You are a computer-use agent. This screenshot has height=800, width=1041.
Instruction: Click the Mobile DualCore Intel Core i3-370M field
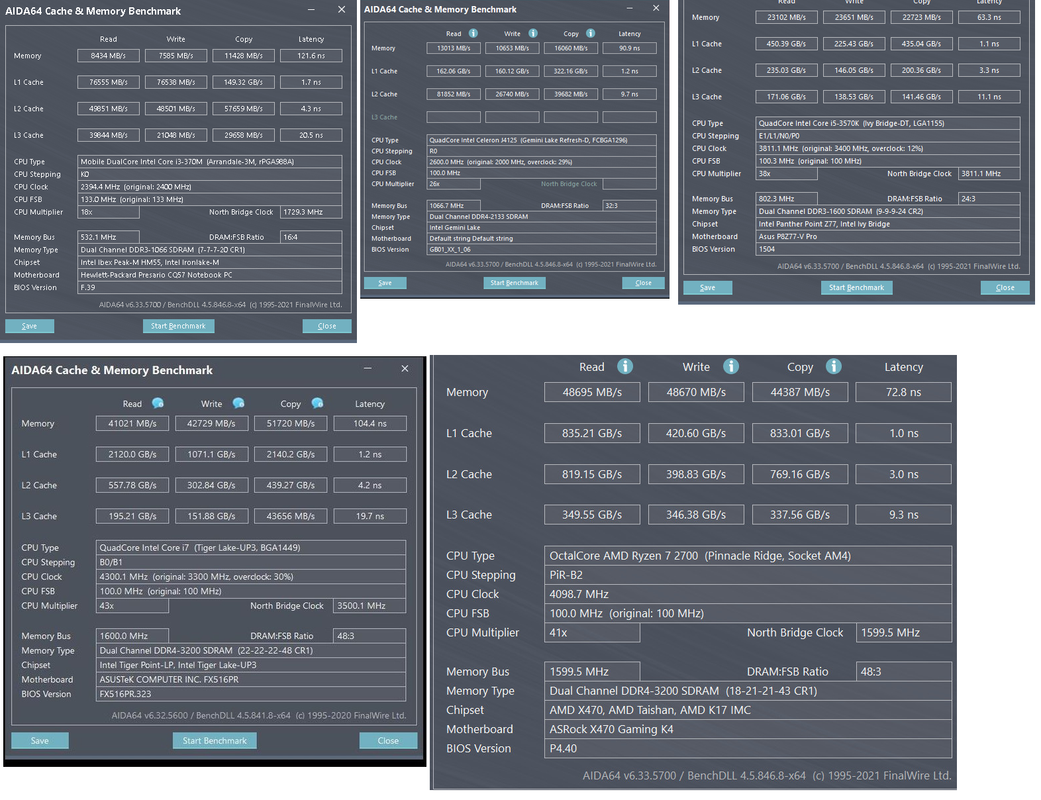[x=210, y=161]
